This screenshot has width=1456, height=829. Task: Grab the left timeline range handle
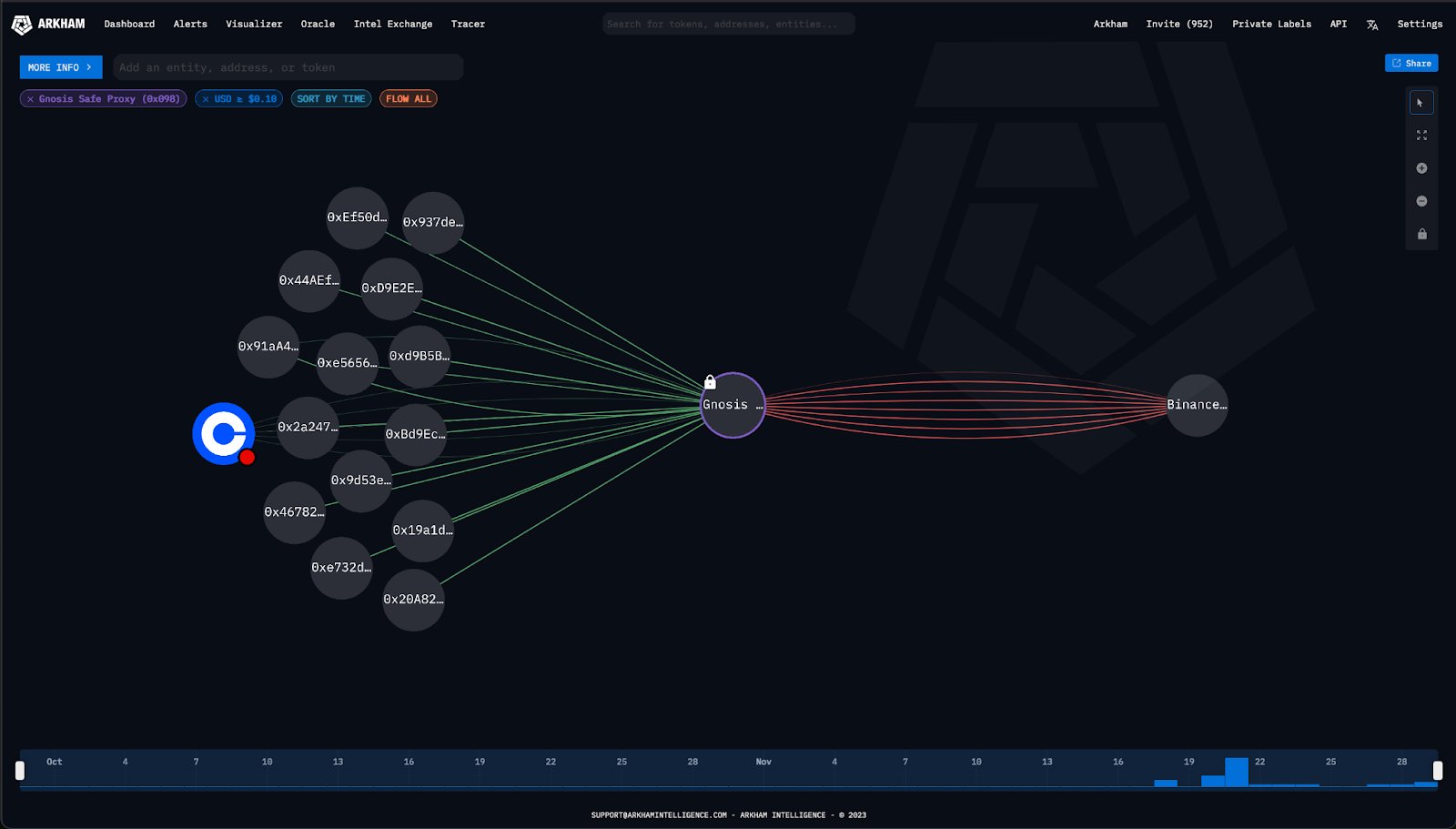click(x=20, y=771)
